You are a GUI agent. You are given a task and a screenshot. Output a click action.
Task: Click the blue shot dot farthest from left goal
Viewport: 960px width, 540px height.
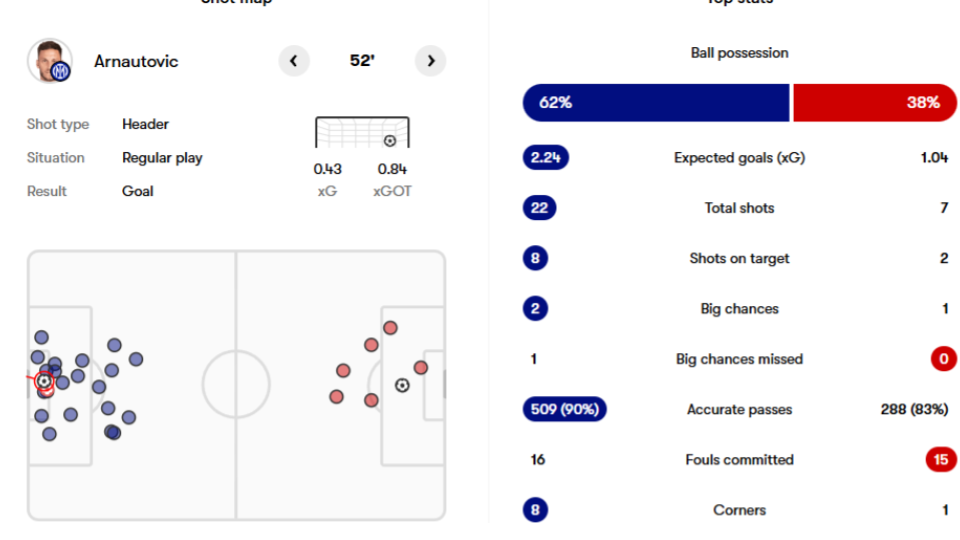click(x=136, y=359)
